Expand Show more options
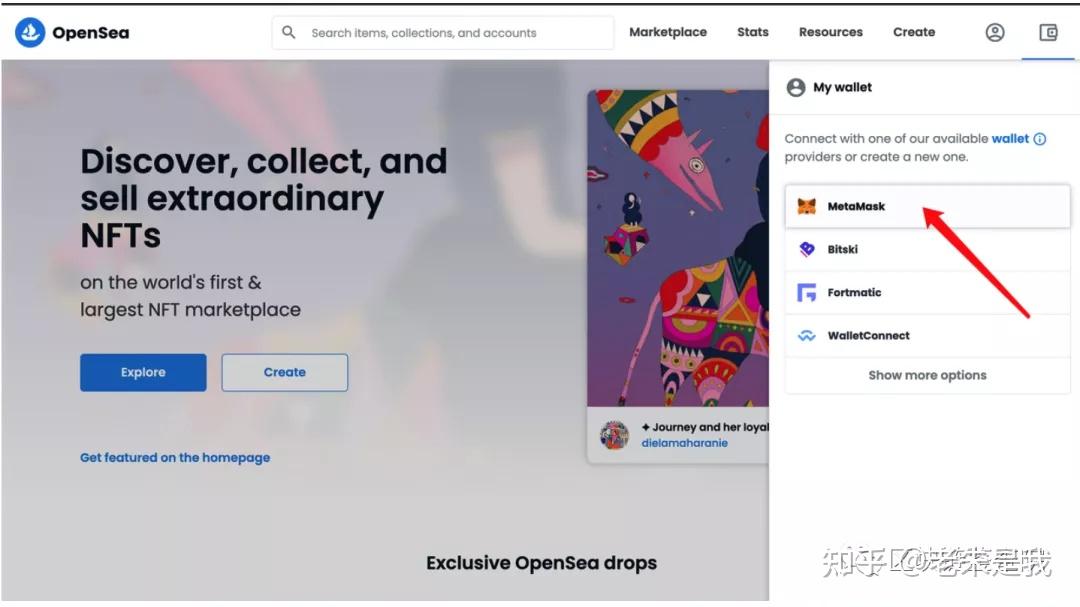 click(927, 375)
